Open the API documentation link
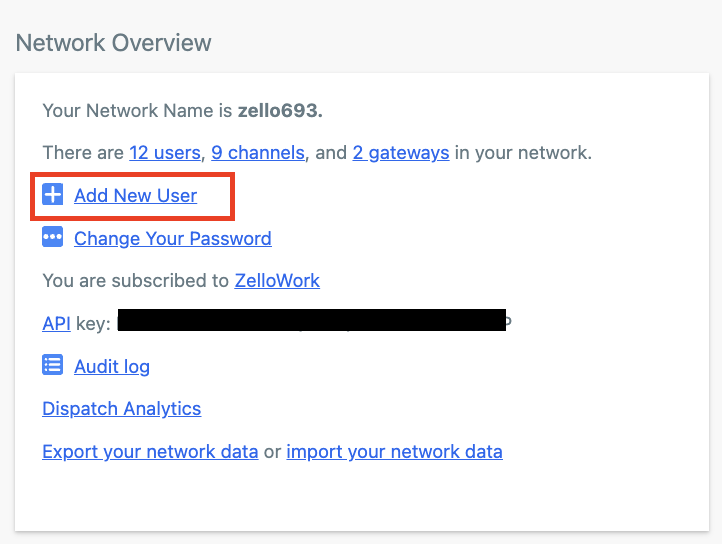 point(56,323)
